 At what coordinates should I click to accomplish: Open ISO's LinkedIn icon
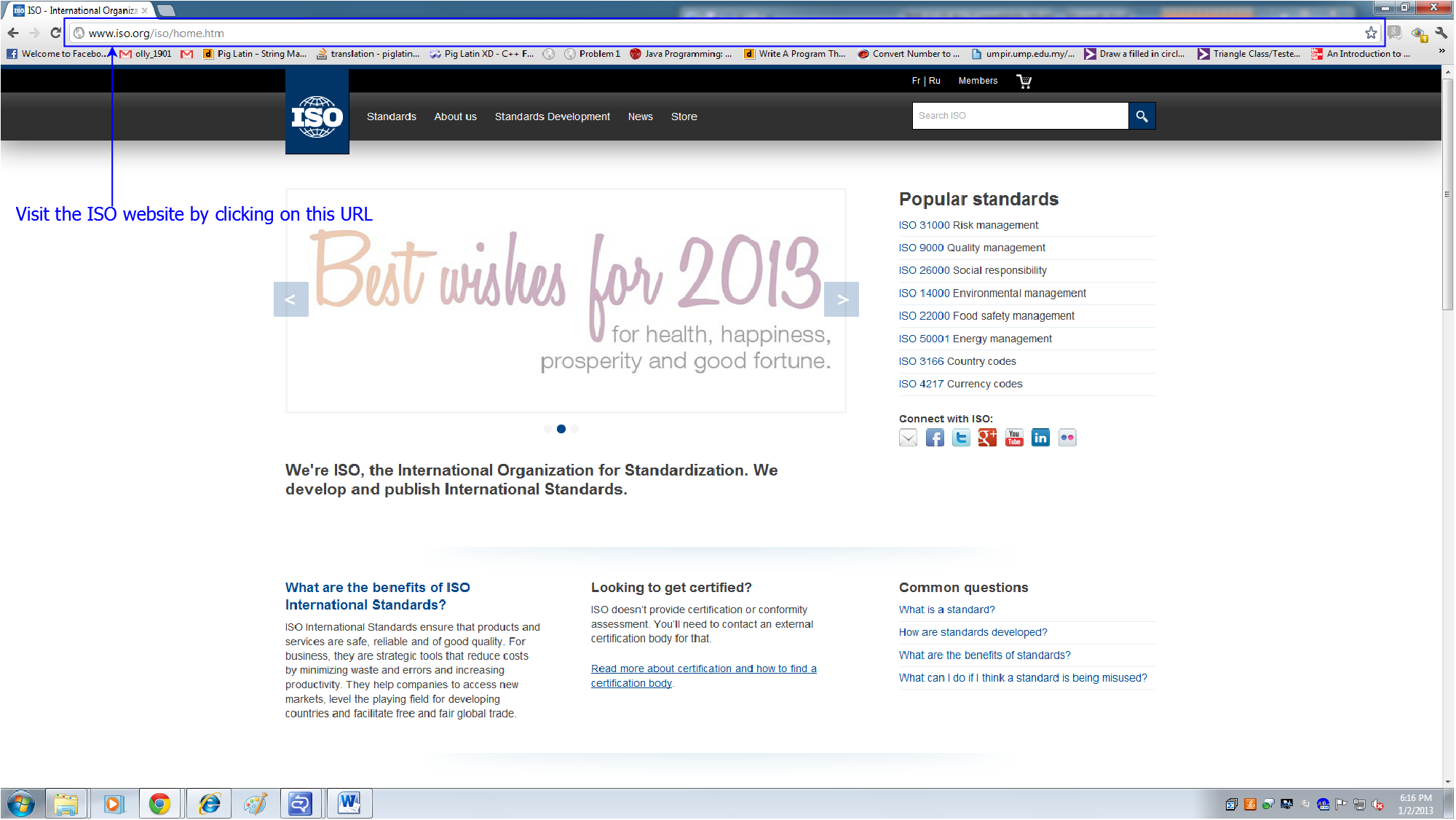pos(1040,438)
